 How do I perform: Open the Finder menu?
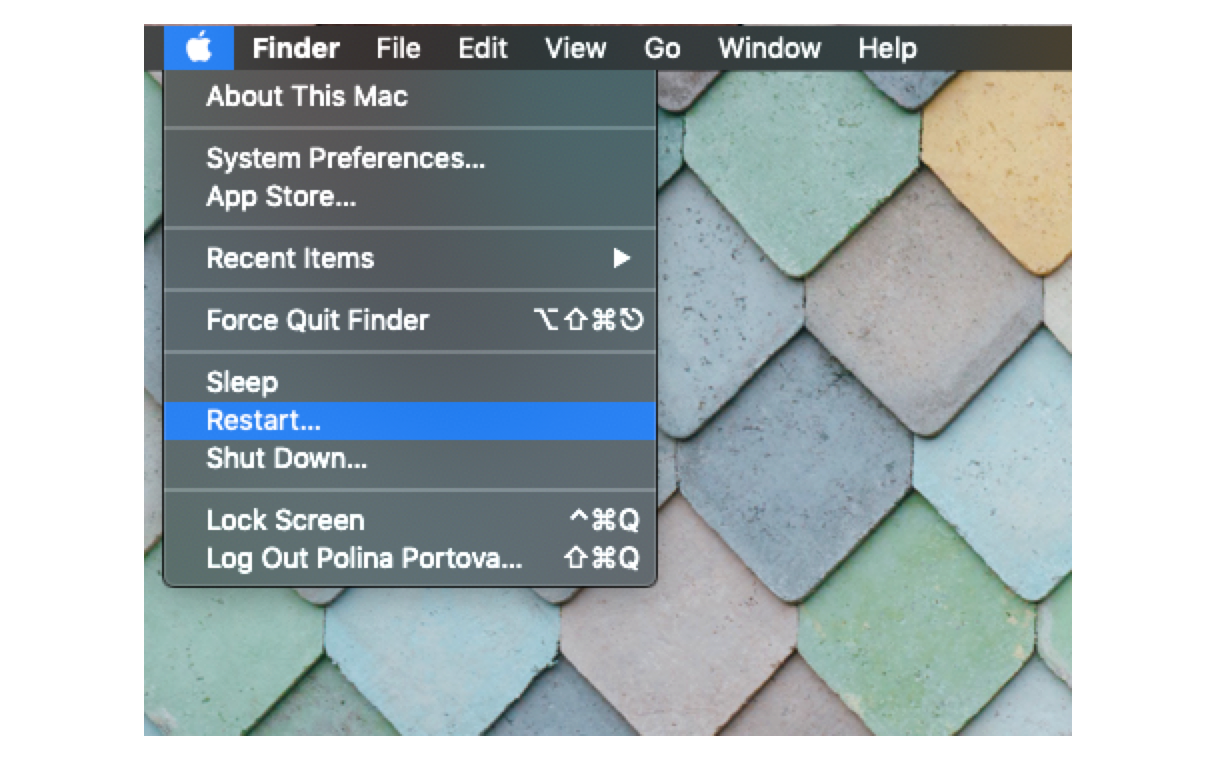[x=295, y=47]
